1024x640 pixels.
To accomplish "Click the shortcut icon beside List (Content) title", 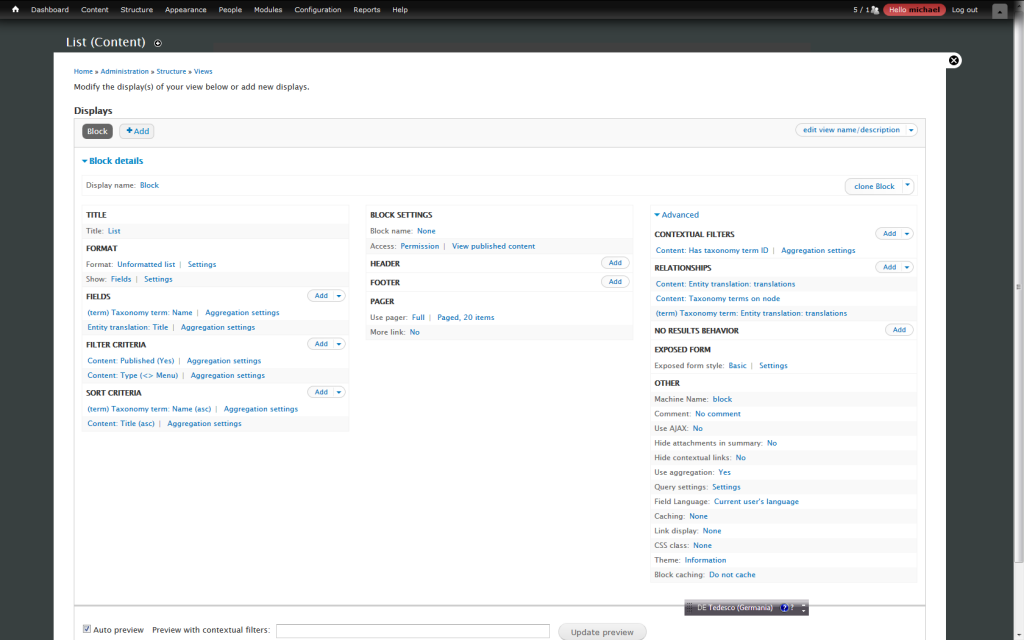I will coord(158,43).
